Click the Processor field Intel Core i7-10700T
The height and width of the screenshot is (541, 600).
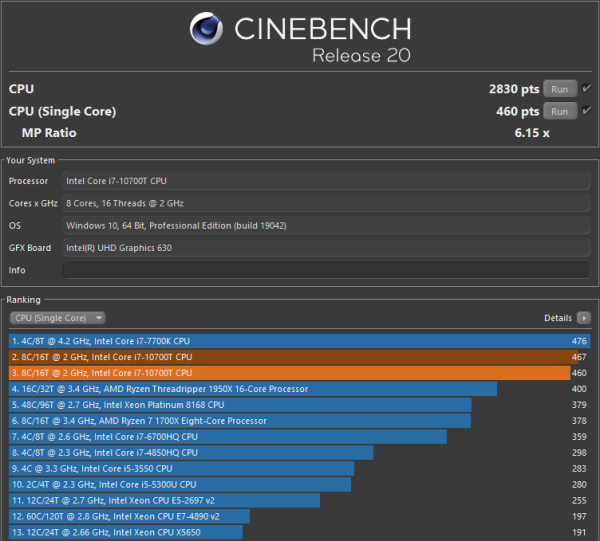pos(326,181)
